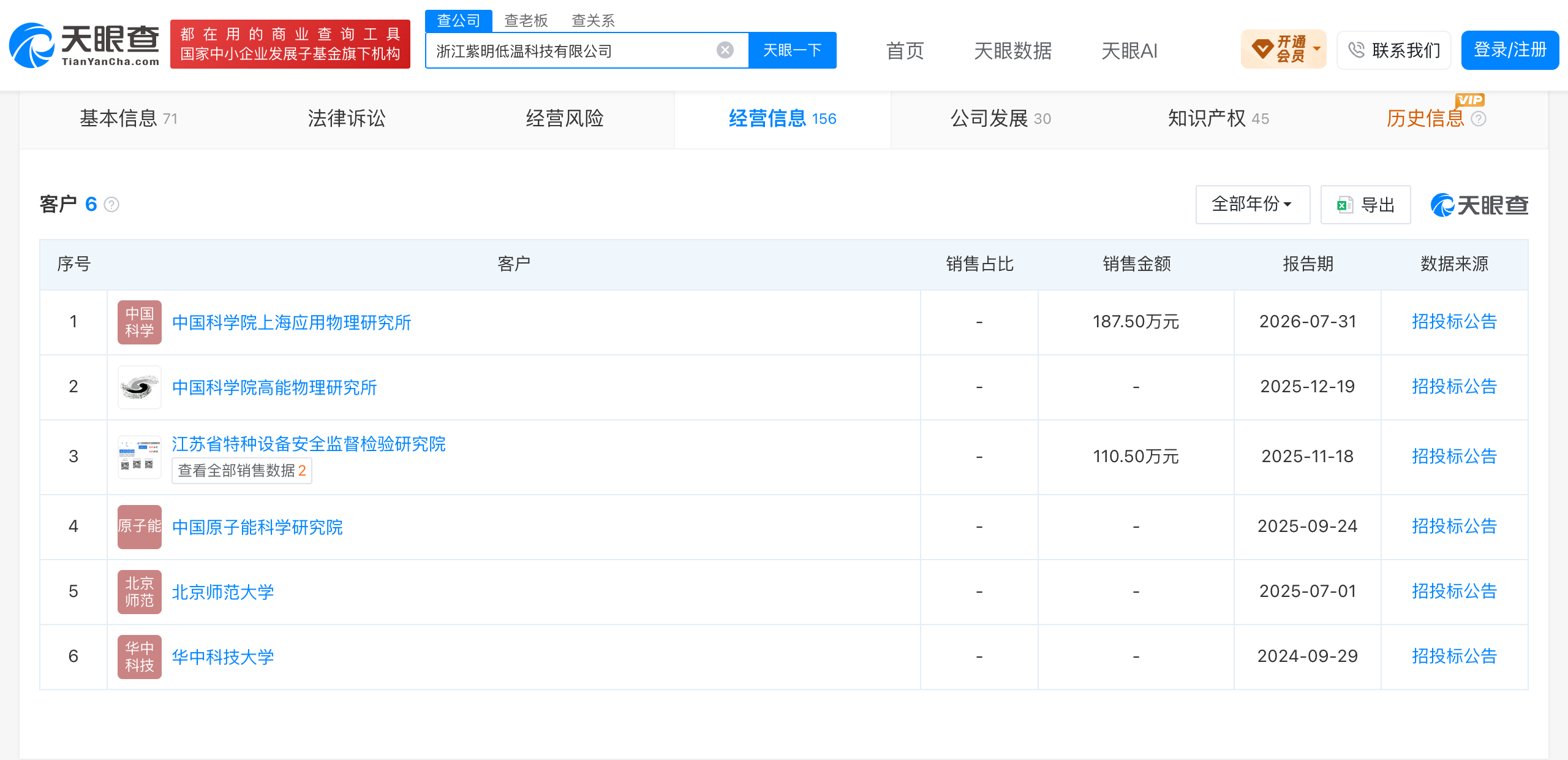This screenshot has height=760, width=1568.
Task: Click the help icon beside 历史信息
Action: click(1479, 119)
